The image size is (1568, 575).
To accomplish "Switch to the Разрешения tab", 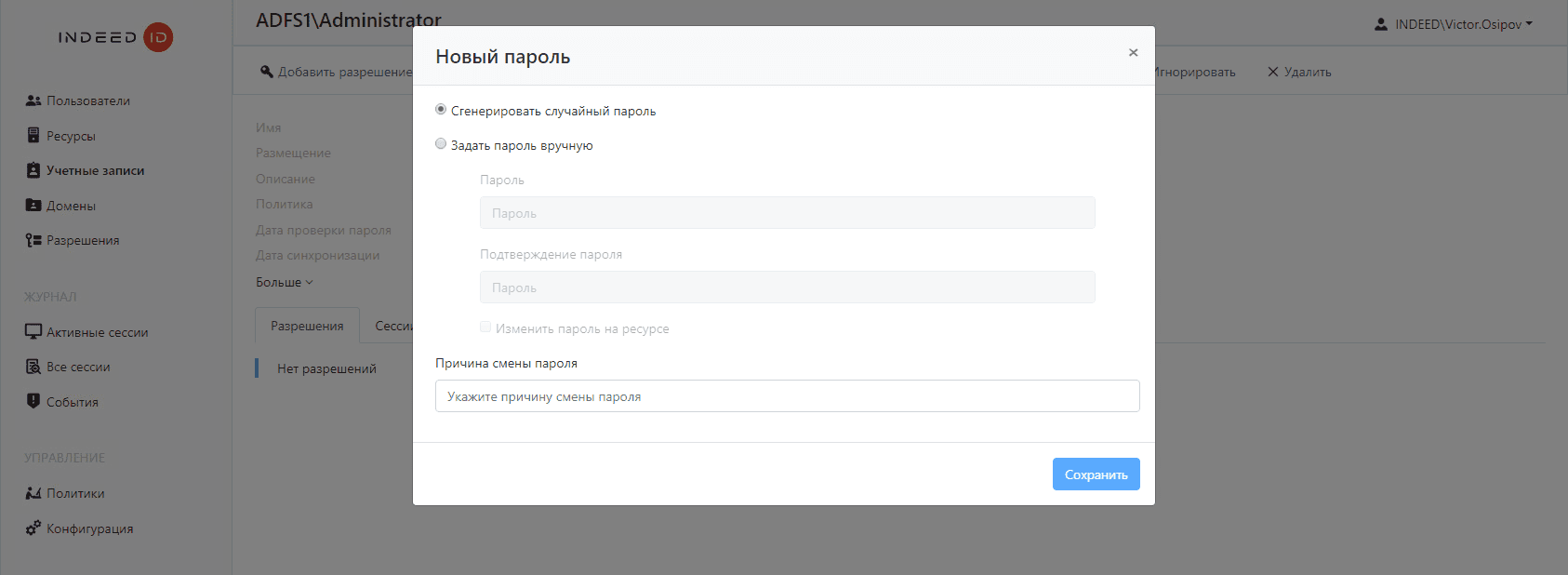I will 307,326.
